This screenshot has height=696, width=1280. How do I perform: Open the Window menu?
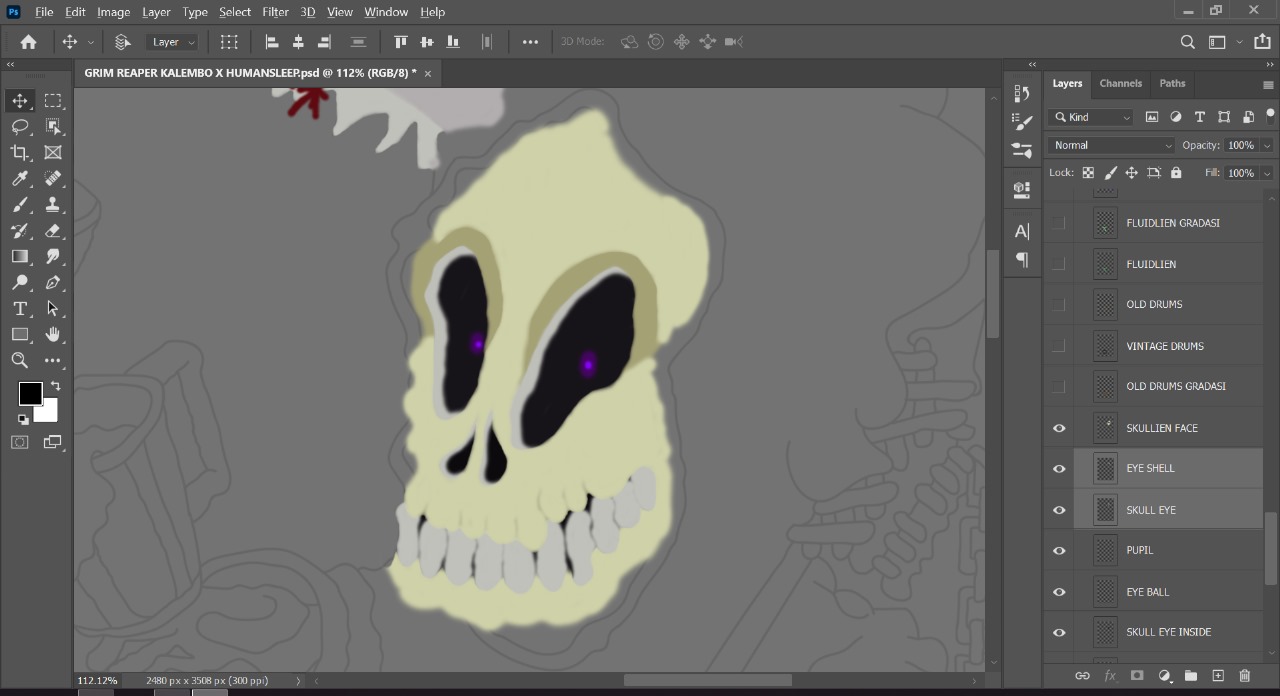(x=386, y=12)
